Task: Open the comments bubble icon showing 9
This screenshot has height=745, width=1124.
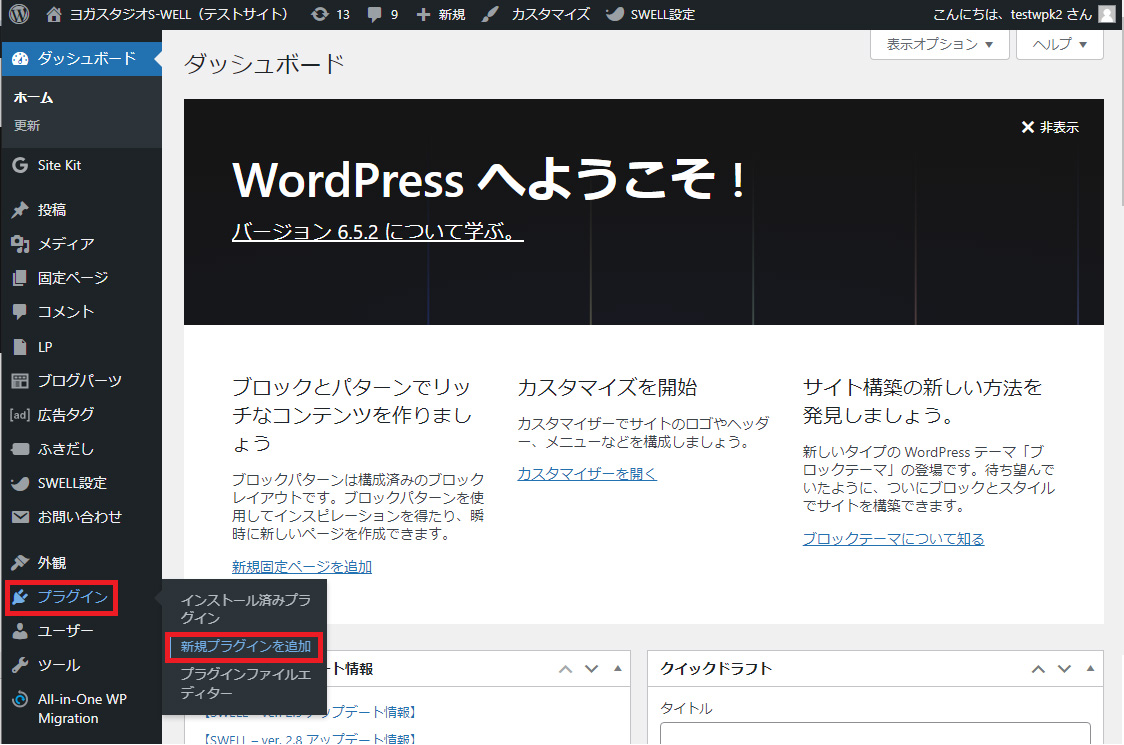Action: point(374,14)
